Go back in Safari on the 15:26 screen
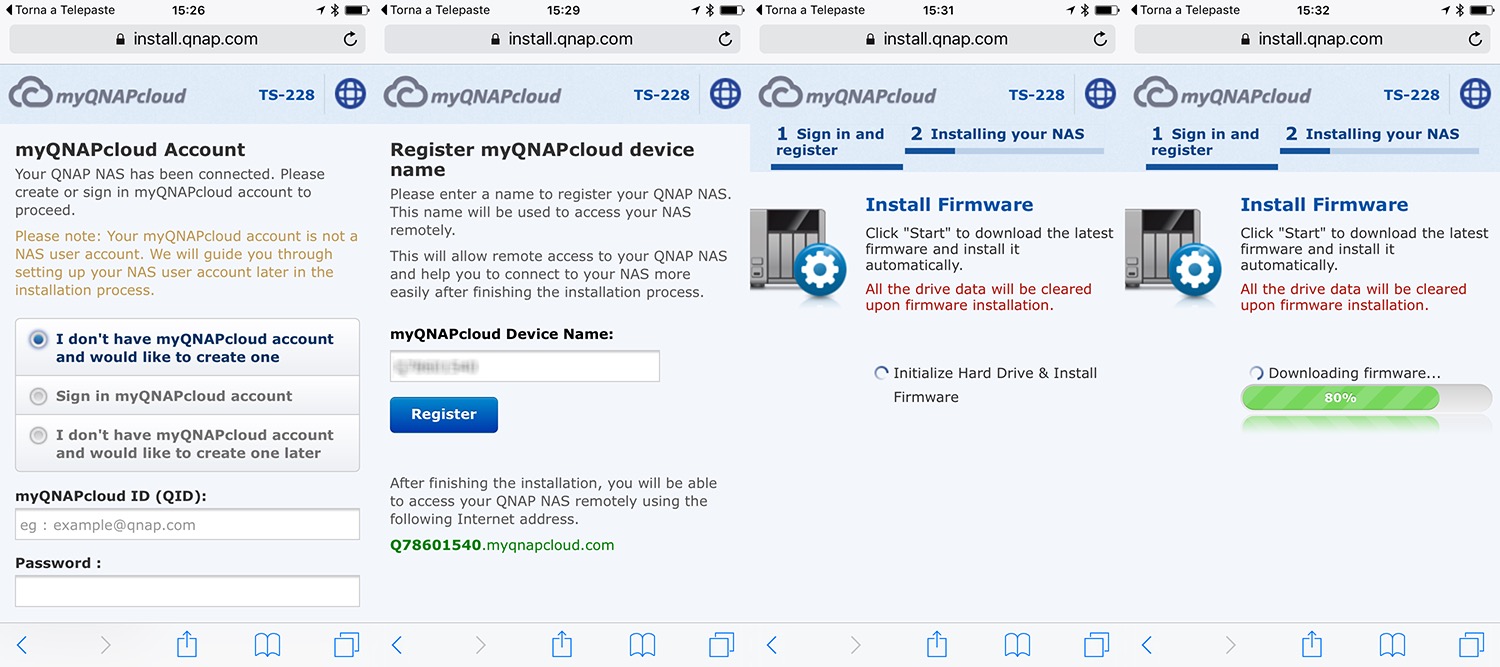 coord(22,645)
